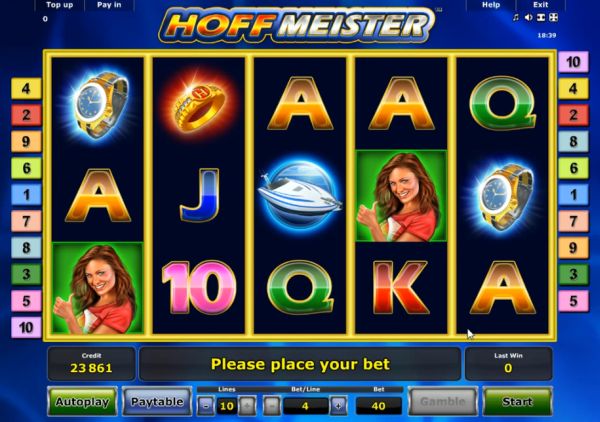Start the Autoplay mode
600x422 pixels.
[82, 402]
